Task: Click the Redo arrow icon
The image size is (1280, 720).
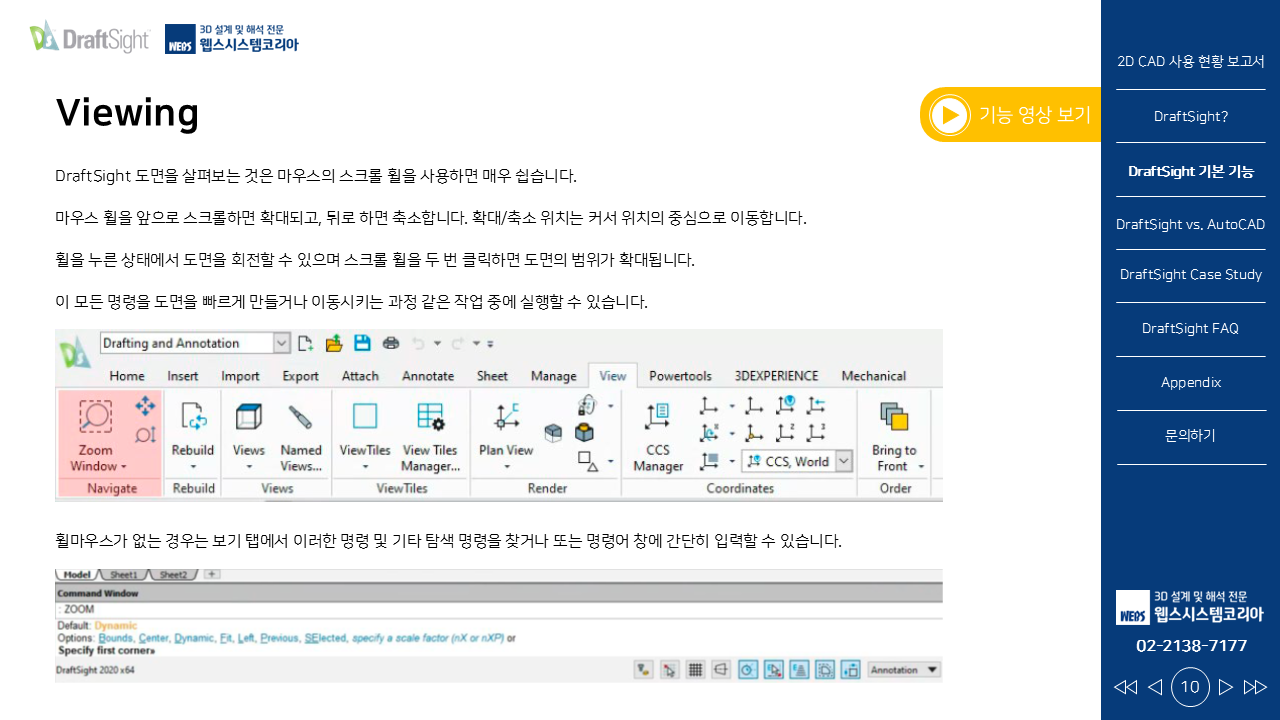Action: pos(457,343)
